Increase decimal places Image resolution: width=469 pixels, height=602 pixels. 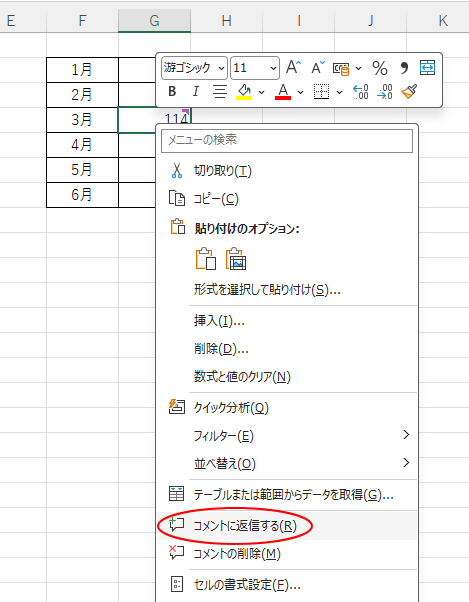tap(361, 92)
